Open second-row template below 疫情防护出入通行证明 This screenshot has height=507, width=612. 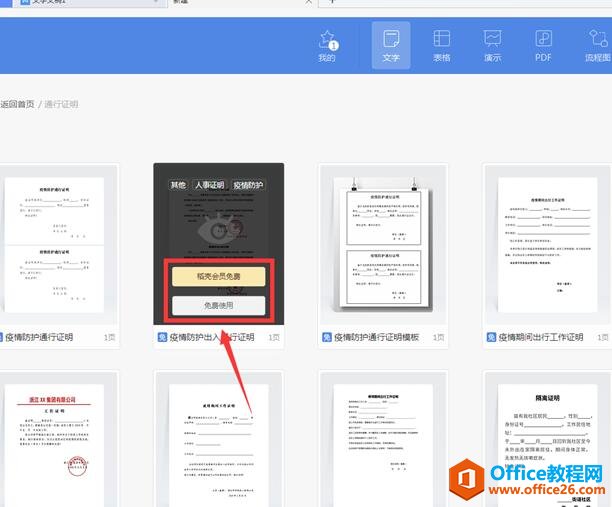click(x=219, y=439)
